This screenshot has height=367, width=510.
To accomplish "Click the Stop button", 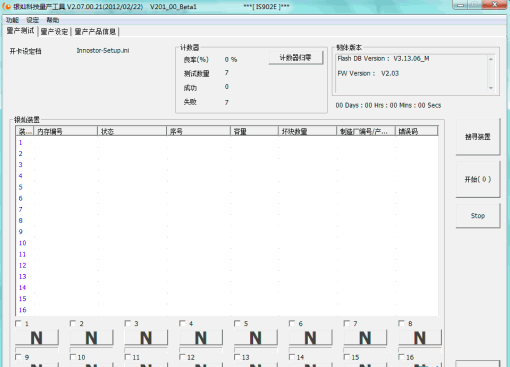I will pos(478,216).
